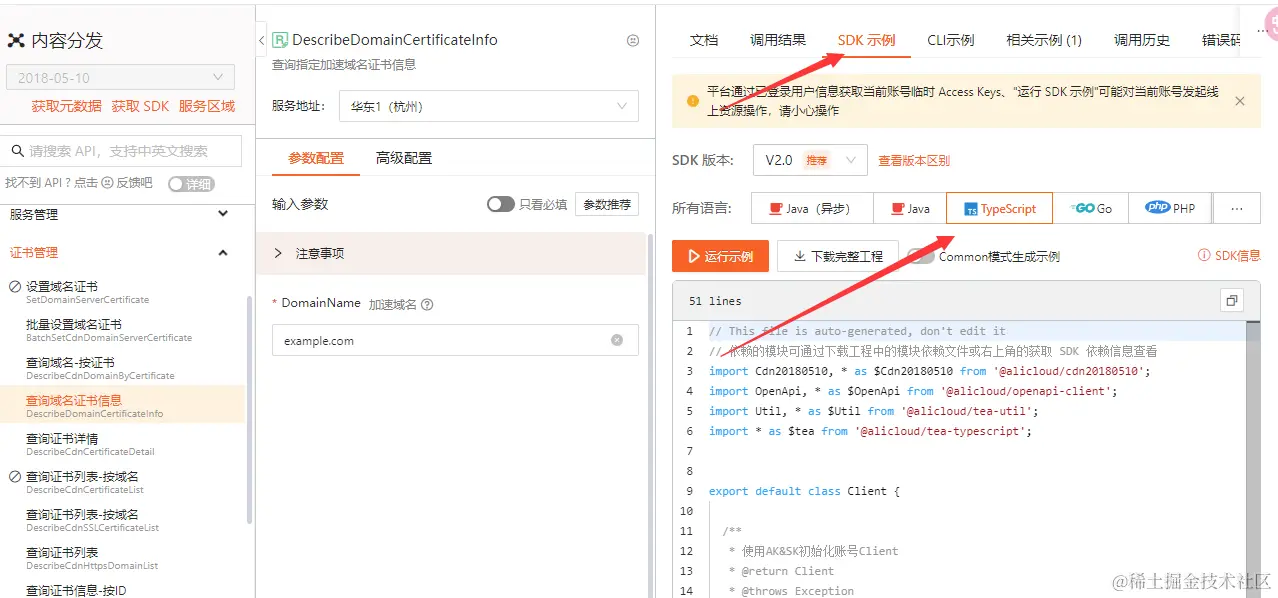
Task: Click the warning exclamation icon in the banner
Action: pos(693,101)
